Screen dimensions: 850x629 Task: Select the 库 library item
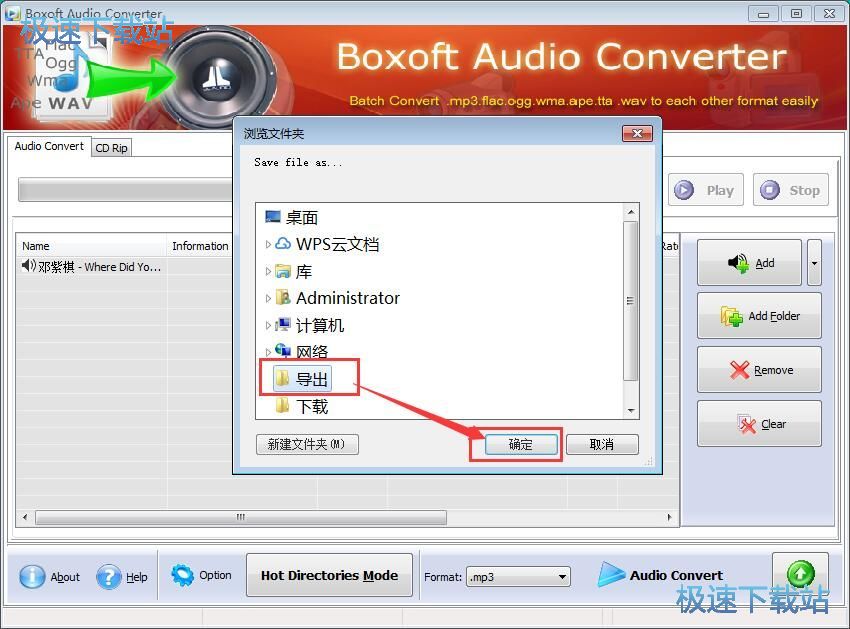coord(304,271)
